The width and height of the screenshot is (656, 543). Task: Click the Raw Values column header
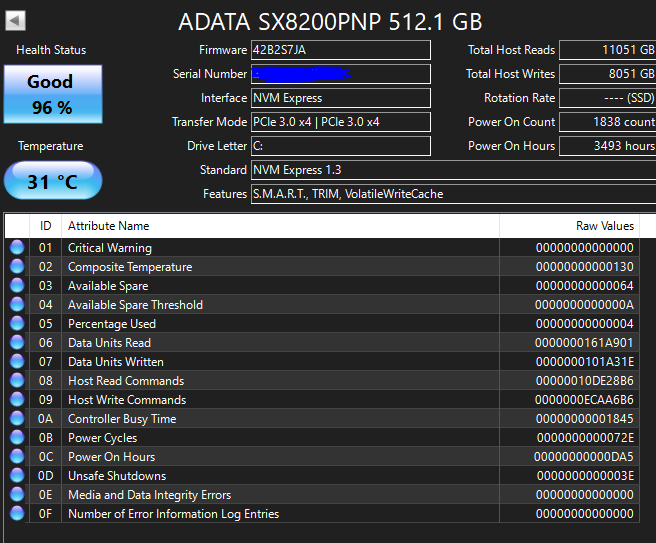tap(569, 226)
